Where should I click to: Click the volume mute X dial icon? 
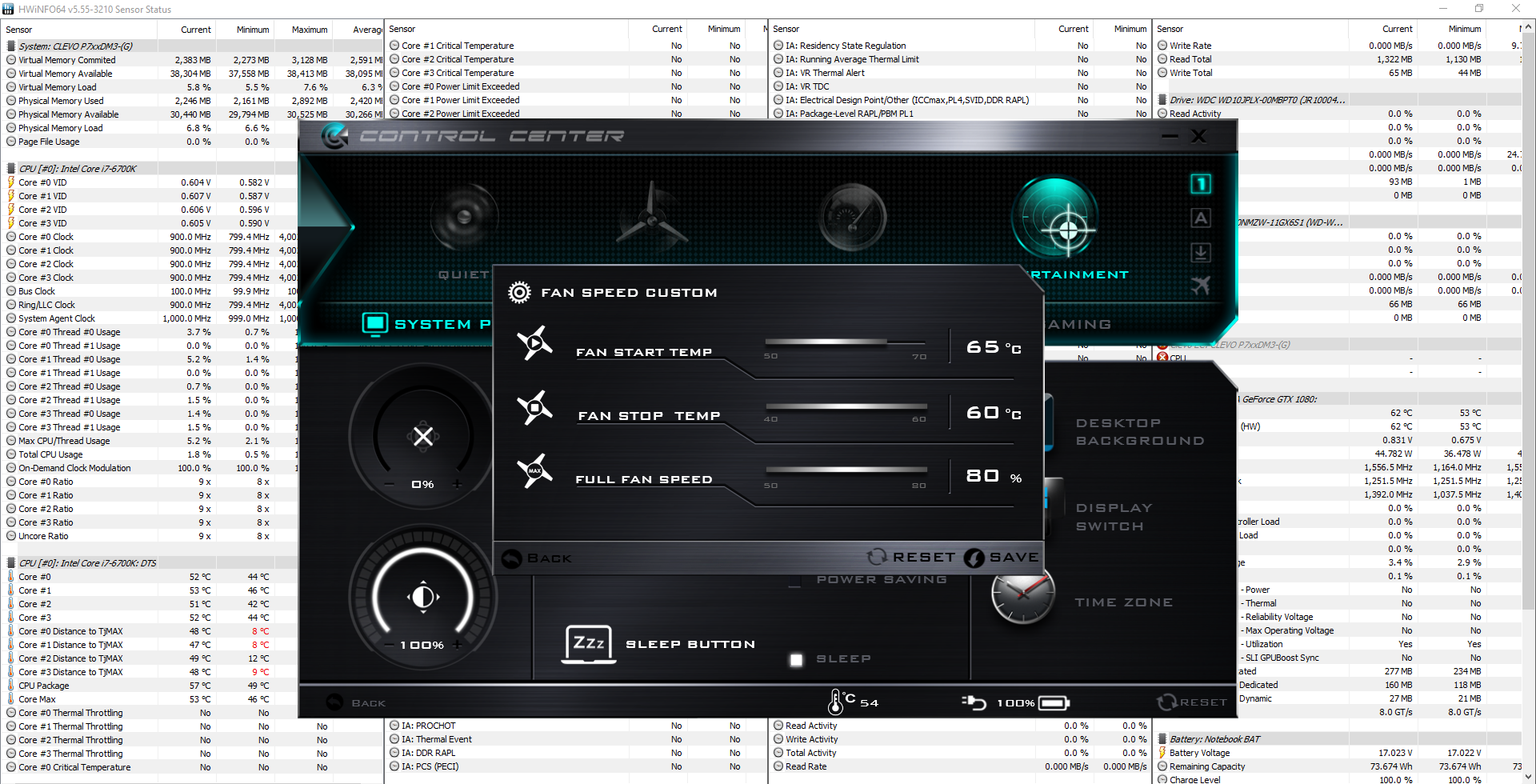click(422, 436)
